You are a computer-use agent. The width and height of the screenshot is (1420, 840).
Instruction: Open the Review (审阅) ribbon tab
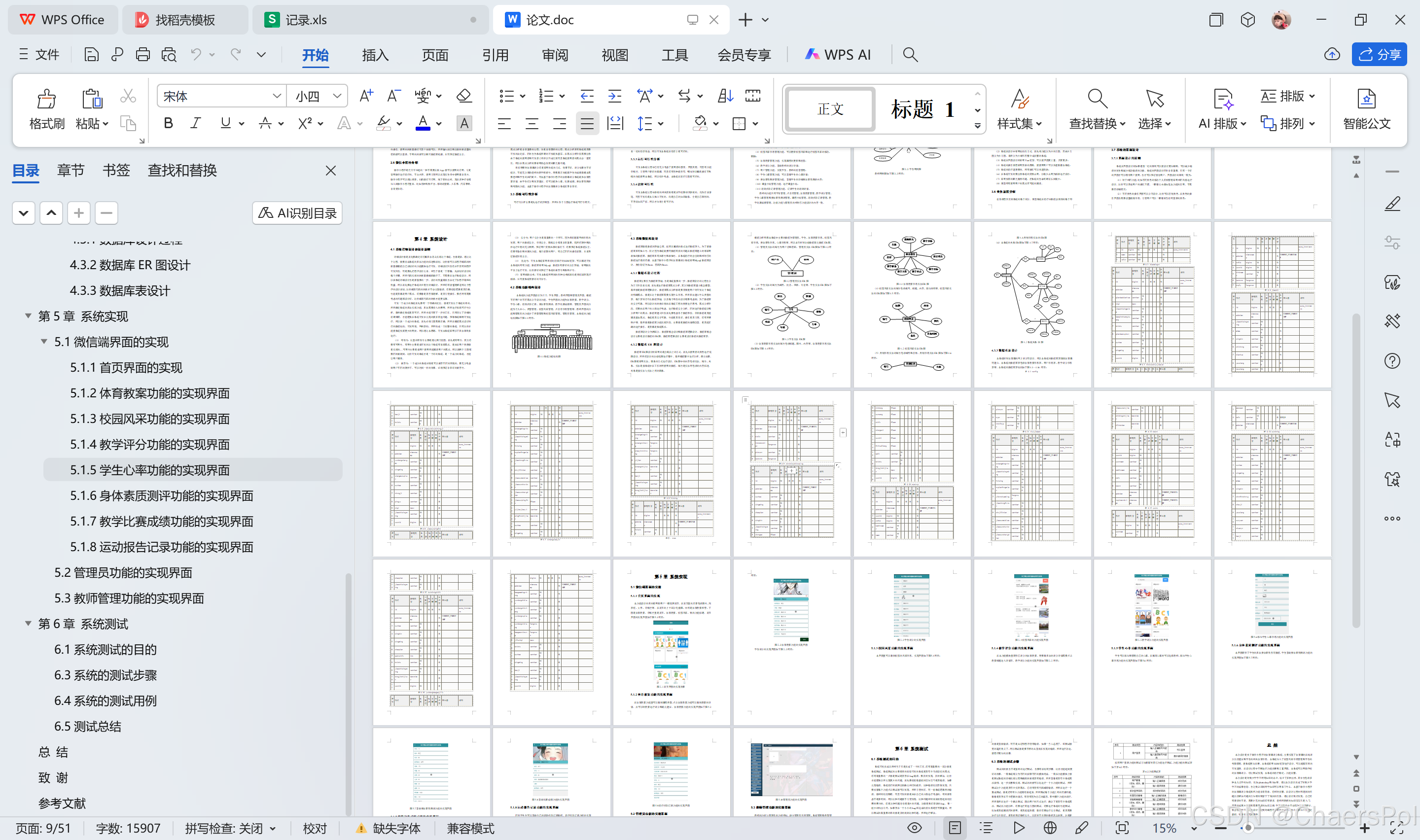pos(555,55)
